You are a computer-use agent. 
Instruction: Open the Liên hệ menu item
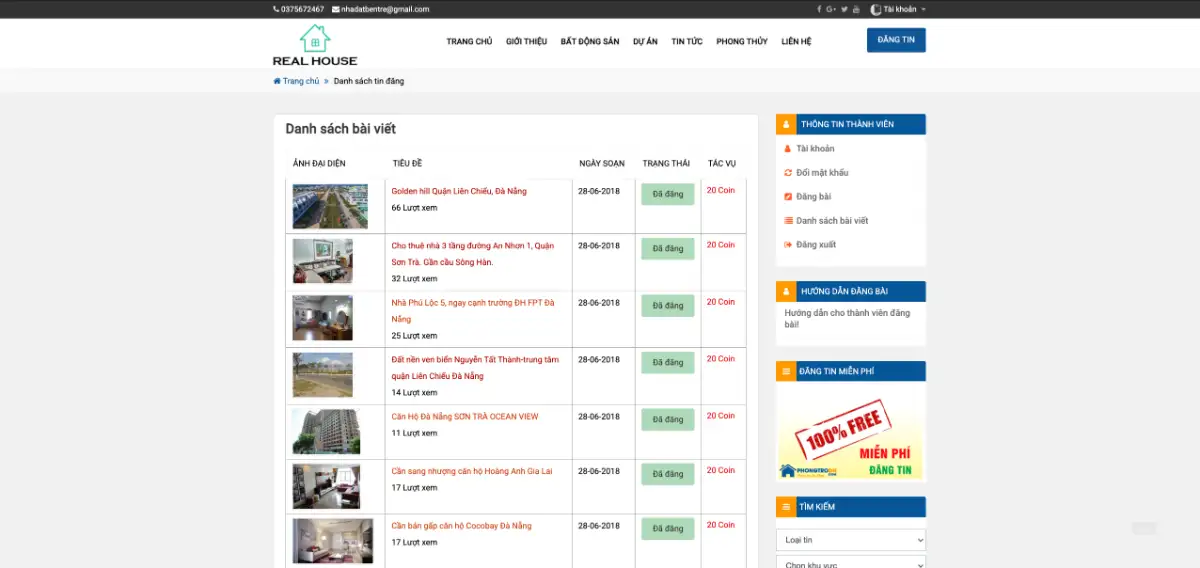click(796, 41)
